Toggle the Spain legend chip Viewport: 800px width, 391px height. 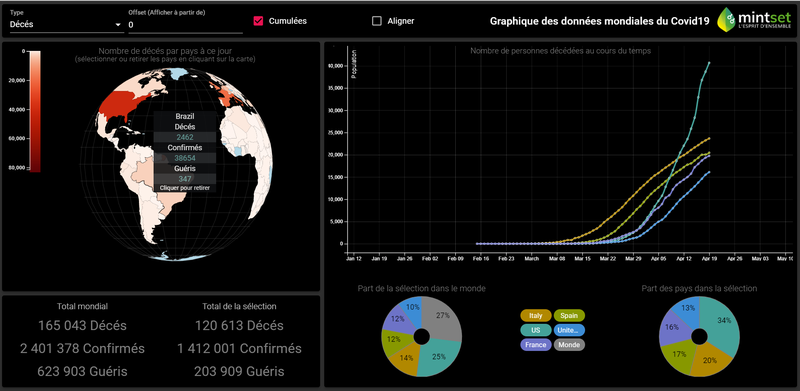(569, 316)
